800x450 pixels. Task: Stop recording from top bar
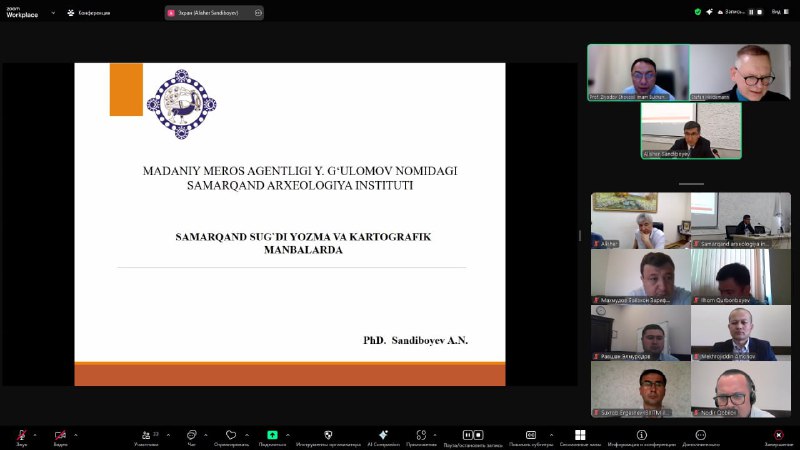(x=759, y=12)
